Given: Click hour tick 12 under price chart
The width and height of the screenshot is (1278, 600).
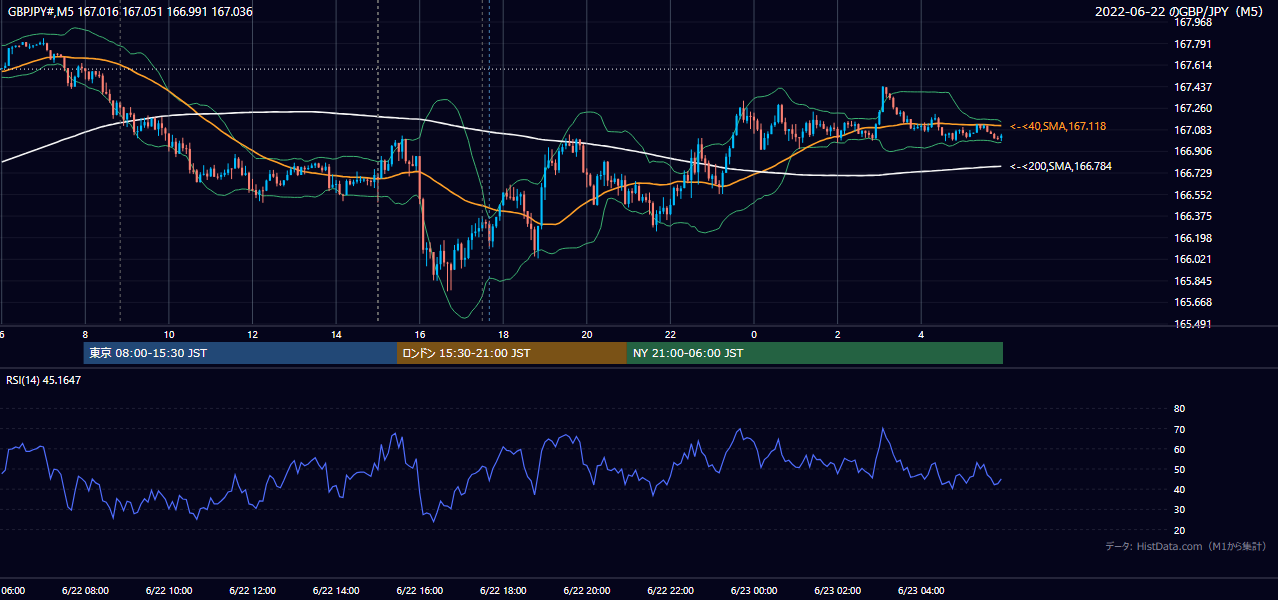Looking at the screenshot, I should tap(253, 335).
